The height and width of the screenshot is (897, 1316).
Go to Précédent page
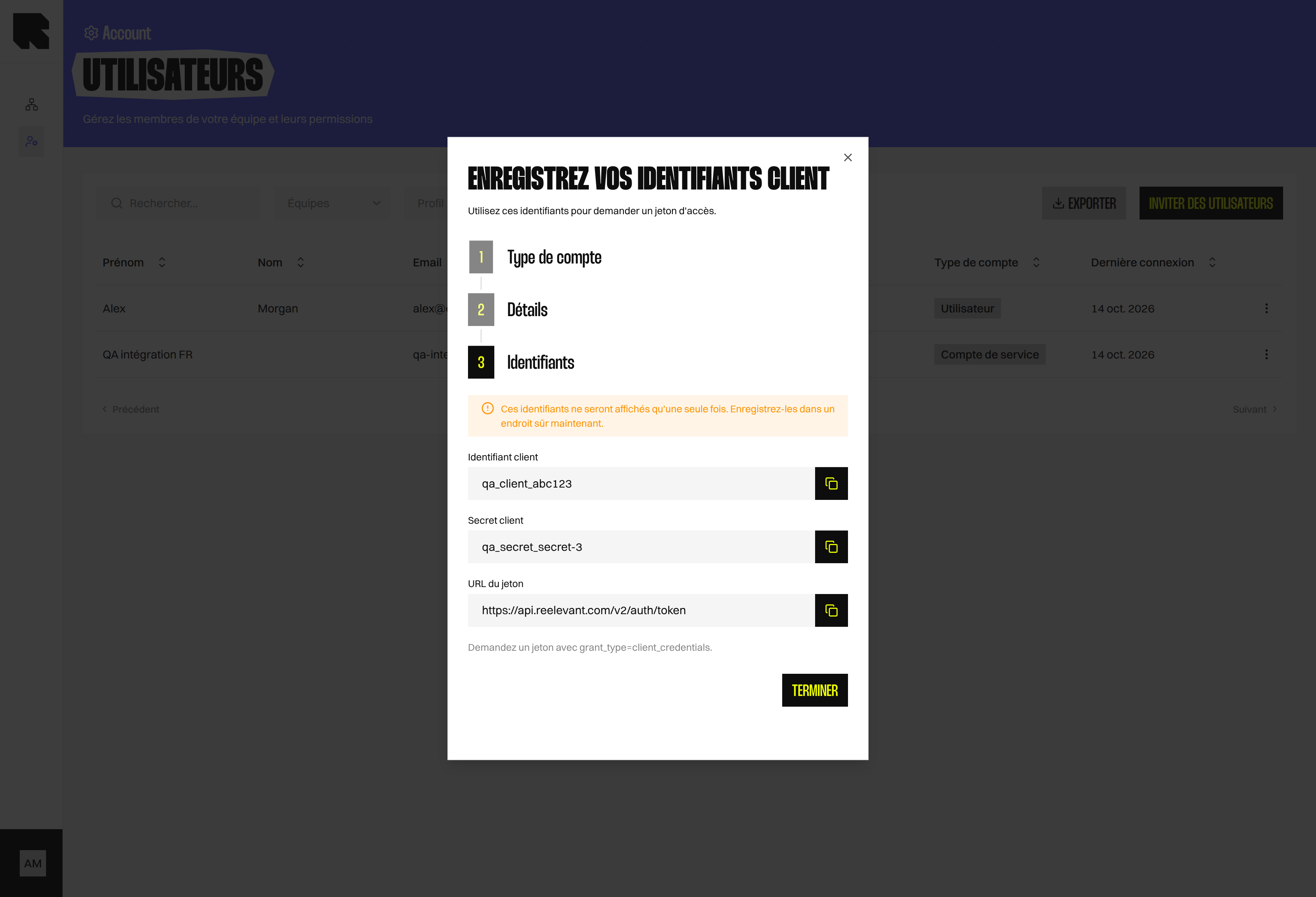130,409
